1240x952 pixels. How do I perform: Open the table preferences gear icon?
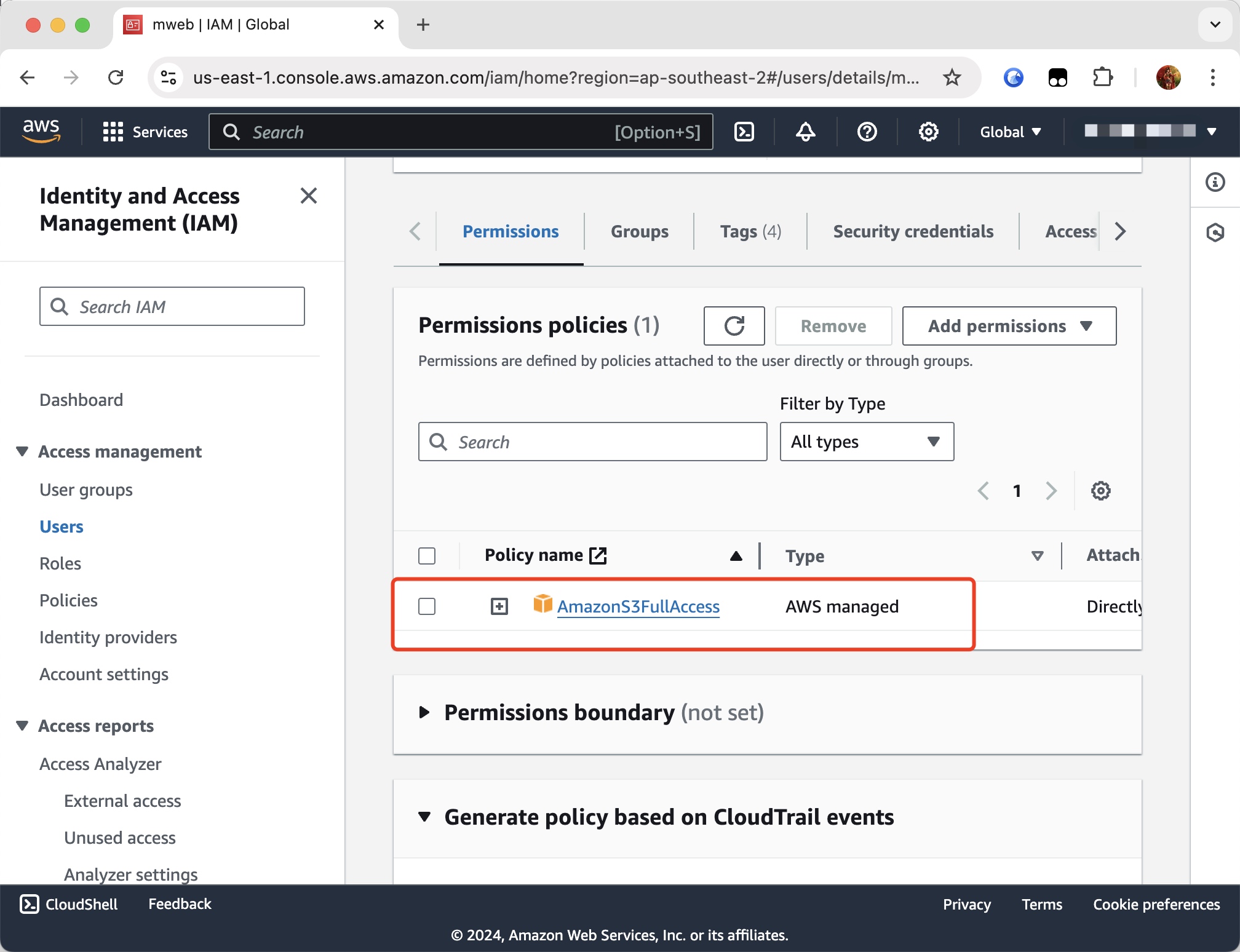pyautogui.click(x=1100, y=491)
